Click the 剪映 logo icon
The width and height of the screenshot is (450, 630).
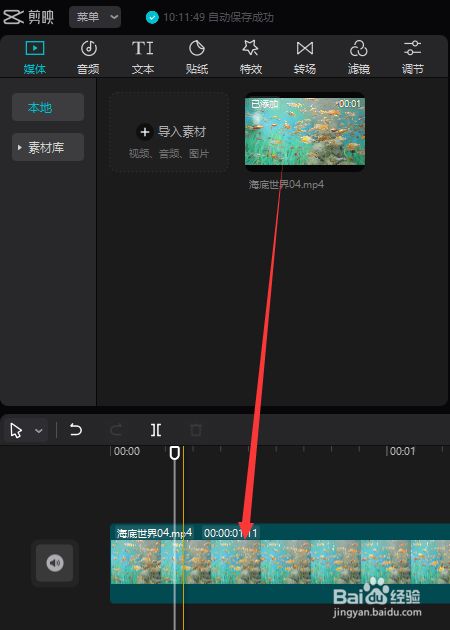13,17
